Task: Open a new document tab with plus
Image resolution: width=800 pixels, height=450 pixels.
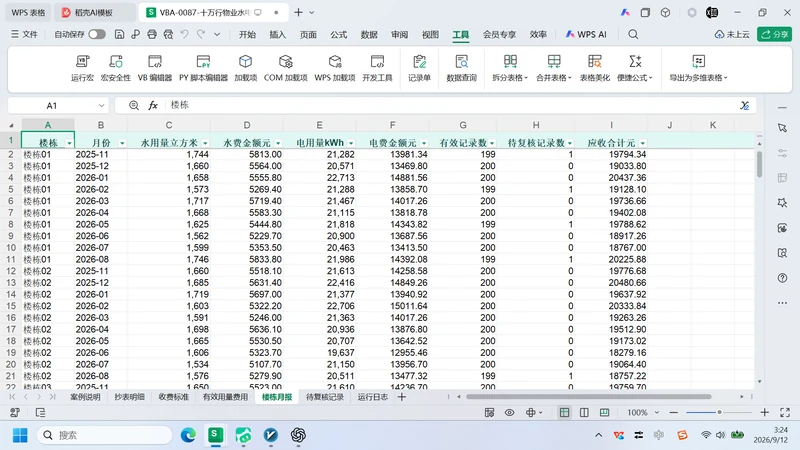Action: click(298, 12)
